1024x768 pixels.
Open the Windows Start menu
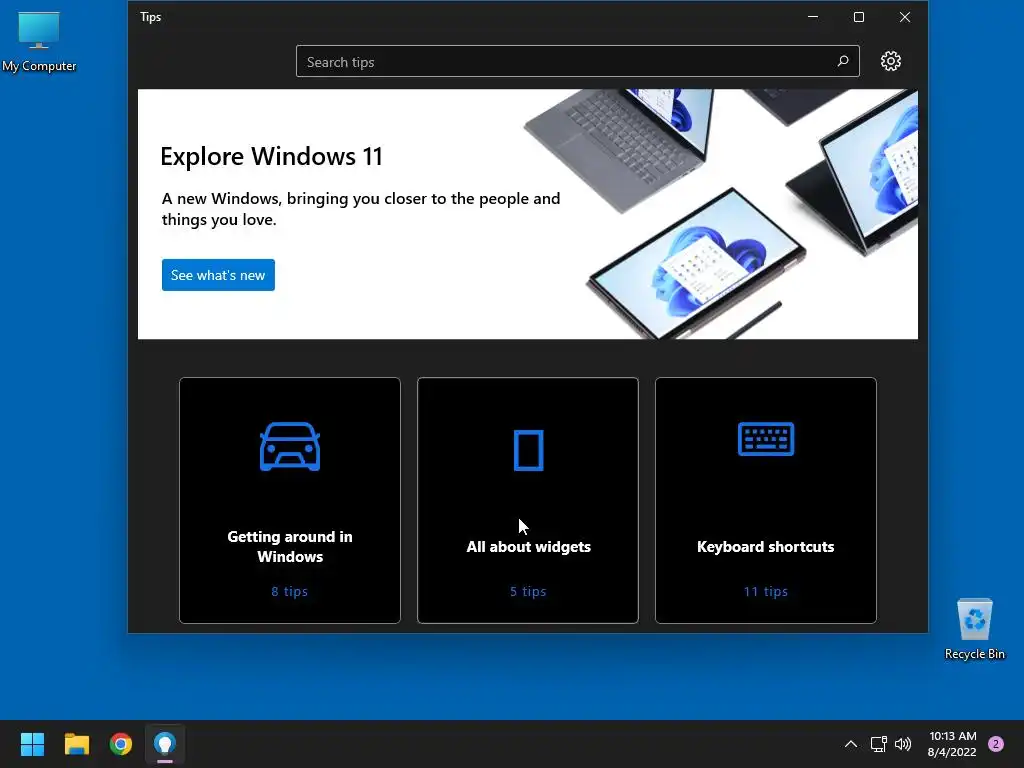[x=32, y=744]
